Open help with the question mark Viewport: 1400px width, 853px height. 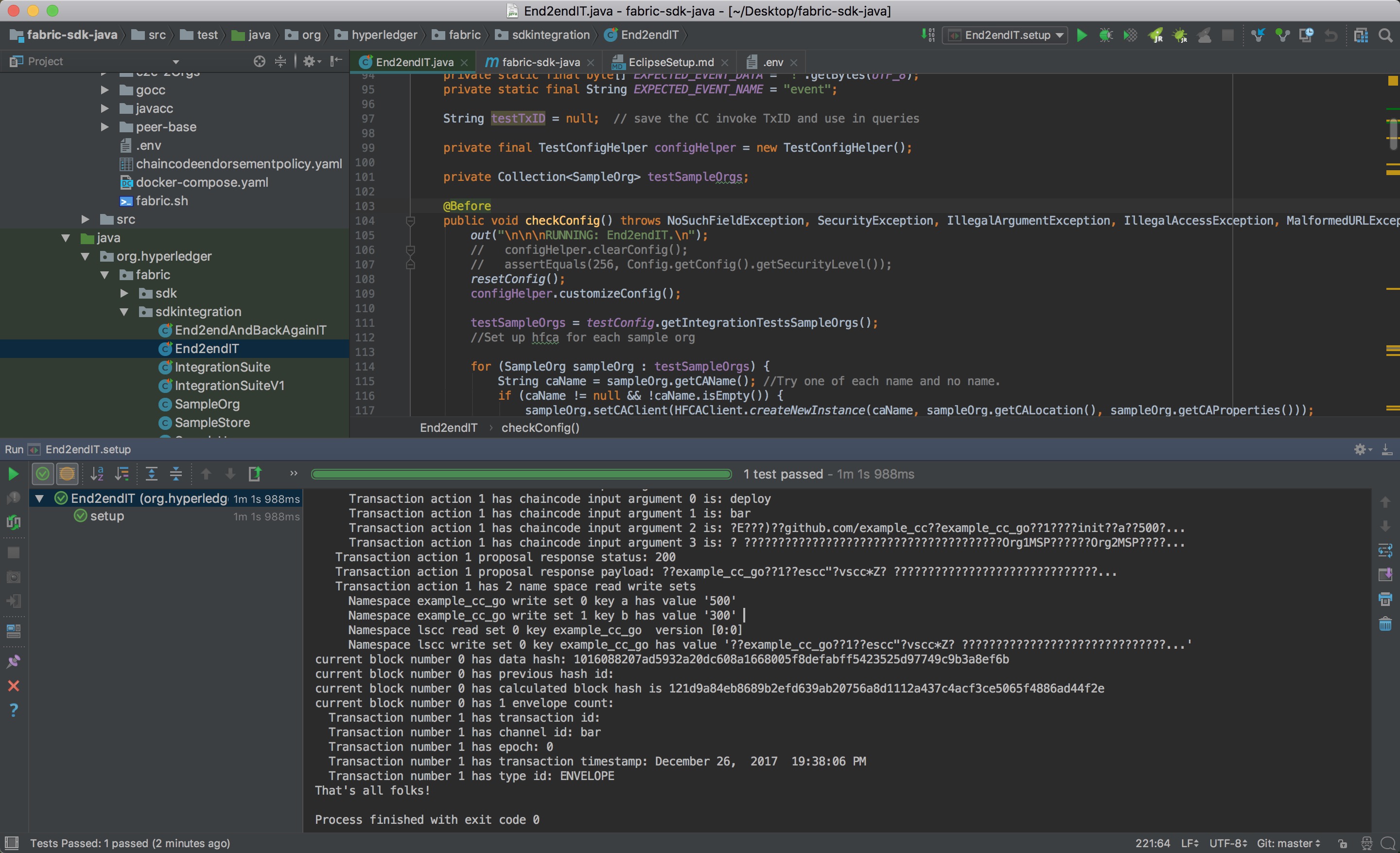coord(13,710)
